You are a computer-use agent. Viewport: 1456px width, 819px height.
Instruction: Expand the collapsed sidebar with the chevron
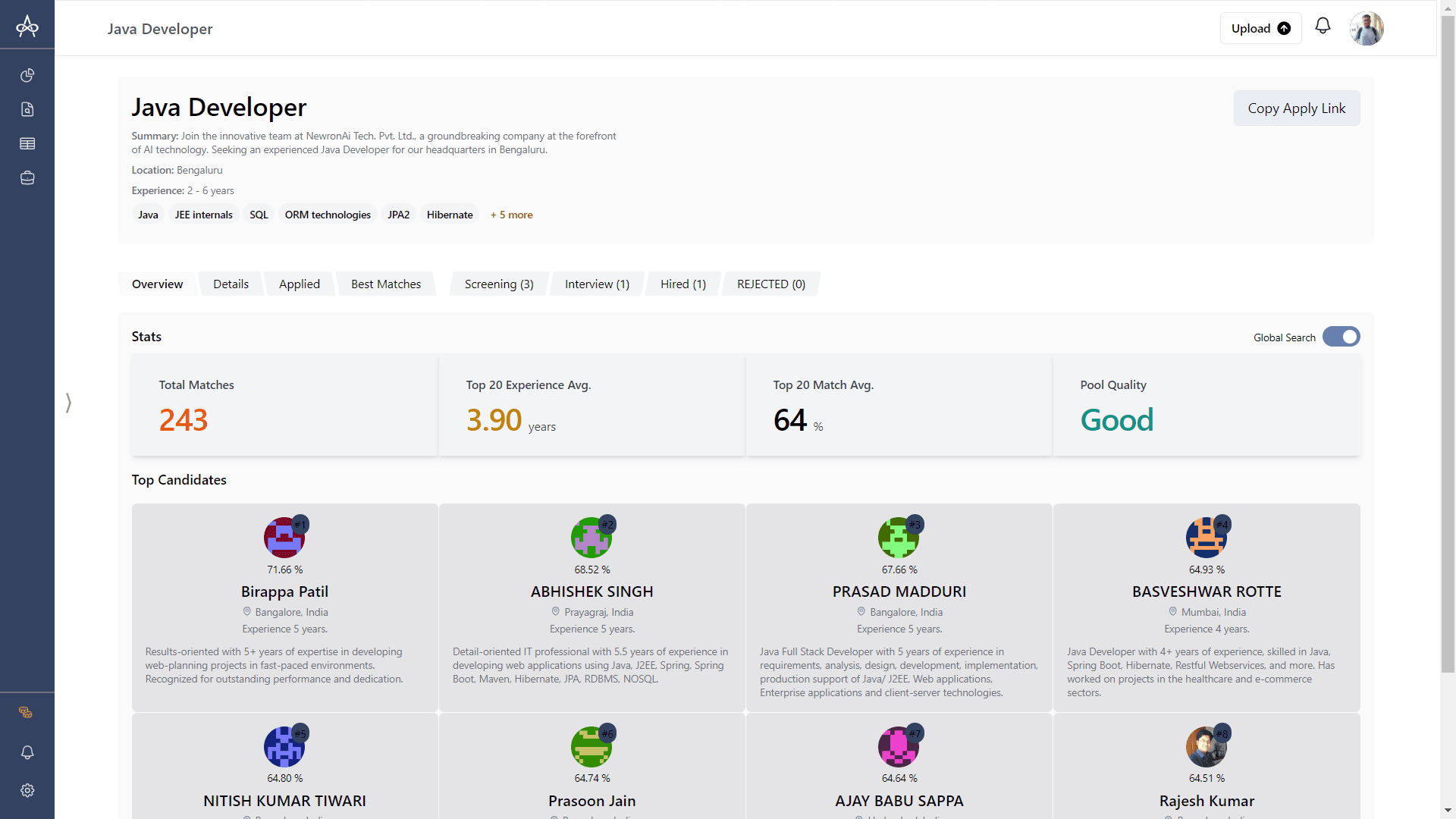click(x=67, y=403)
